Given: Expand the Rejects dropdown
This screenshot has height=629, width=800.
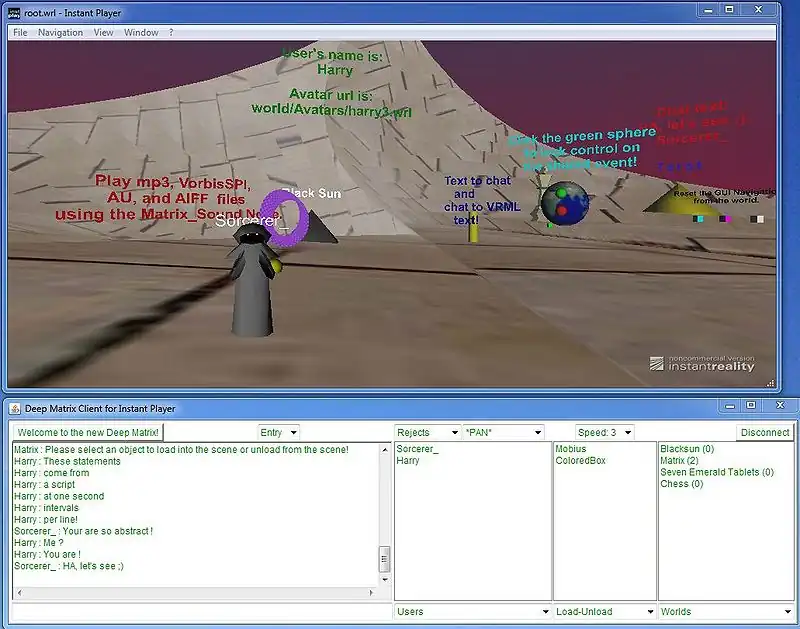Looking at the screenshot, I should [x=426, y=432].
